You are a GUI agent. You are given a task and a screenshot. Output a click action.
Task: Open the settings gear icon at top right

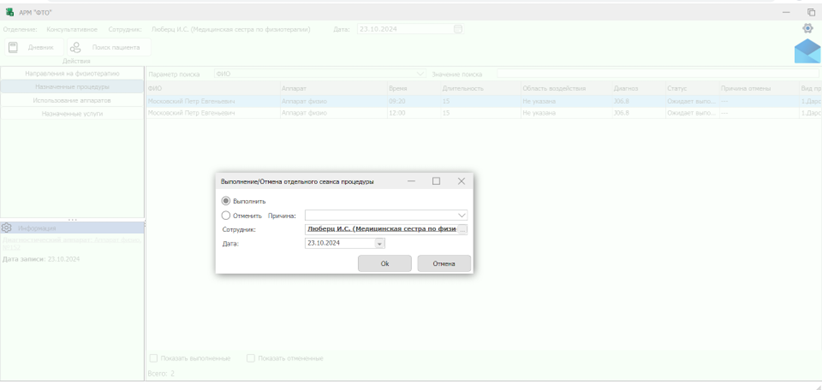click(x=808, y=28)
